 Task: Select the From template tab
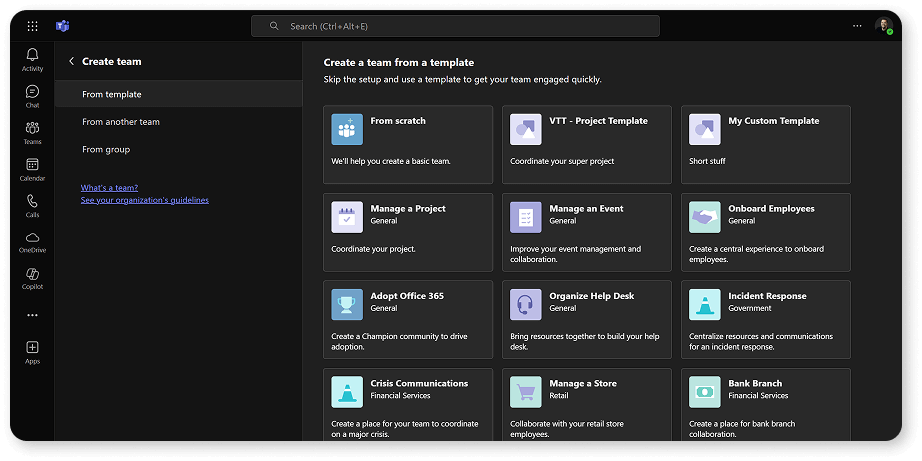(178, 94)
